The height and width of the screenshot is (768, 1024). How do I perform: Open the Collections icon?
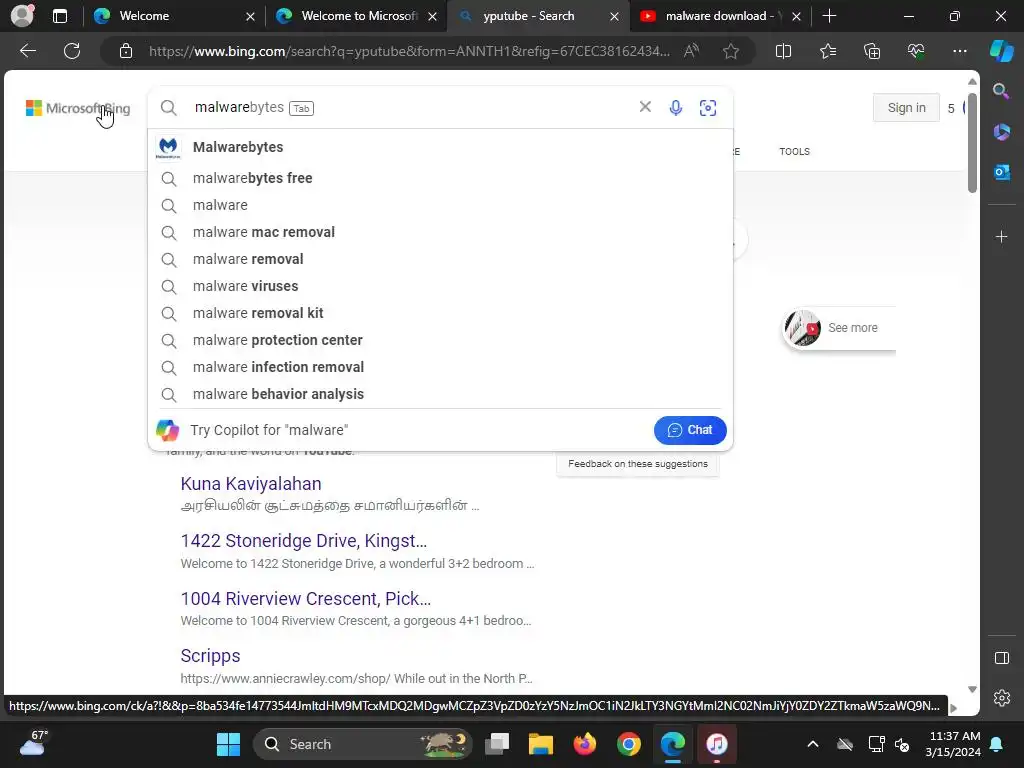[x=872, y=51]
